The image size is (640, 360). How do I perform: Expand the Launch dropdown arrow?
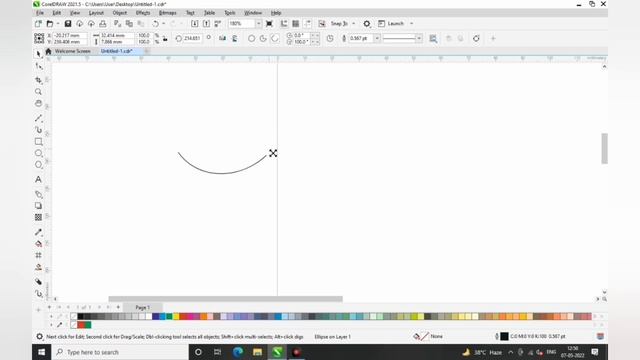411,24
